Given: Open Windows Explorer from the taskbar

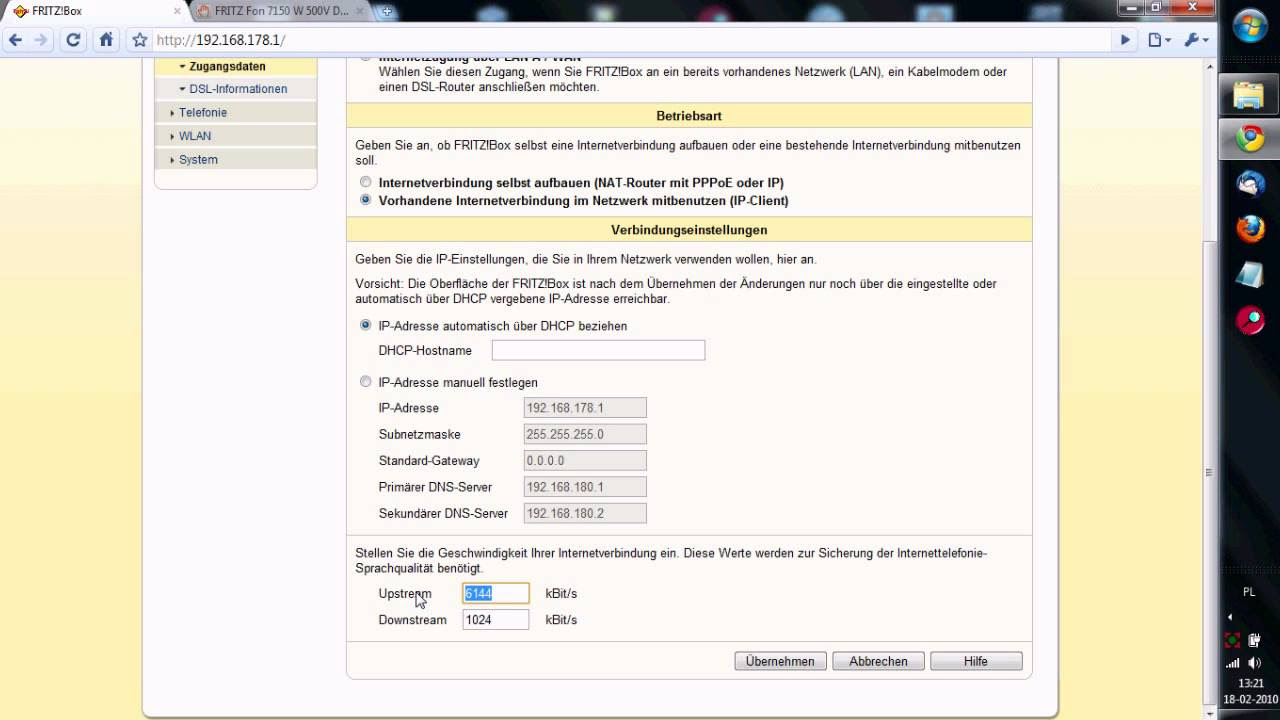Looking at the screenshot, I should tap(1250, 95).
